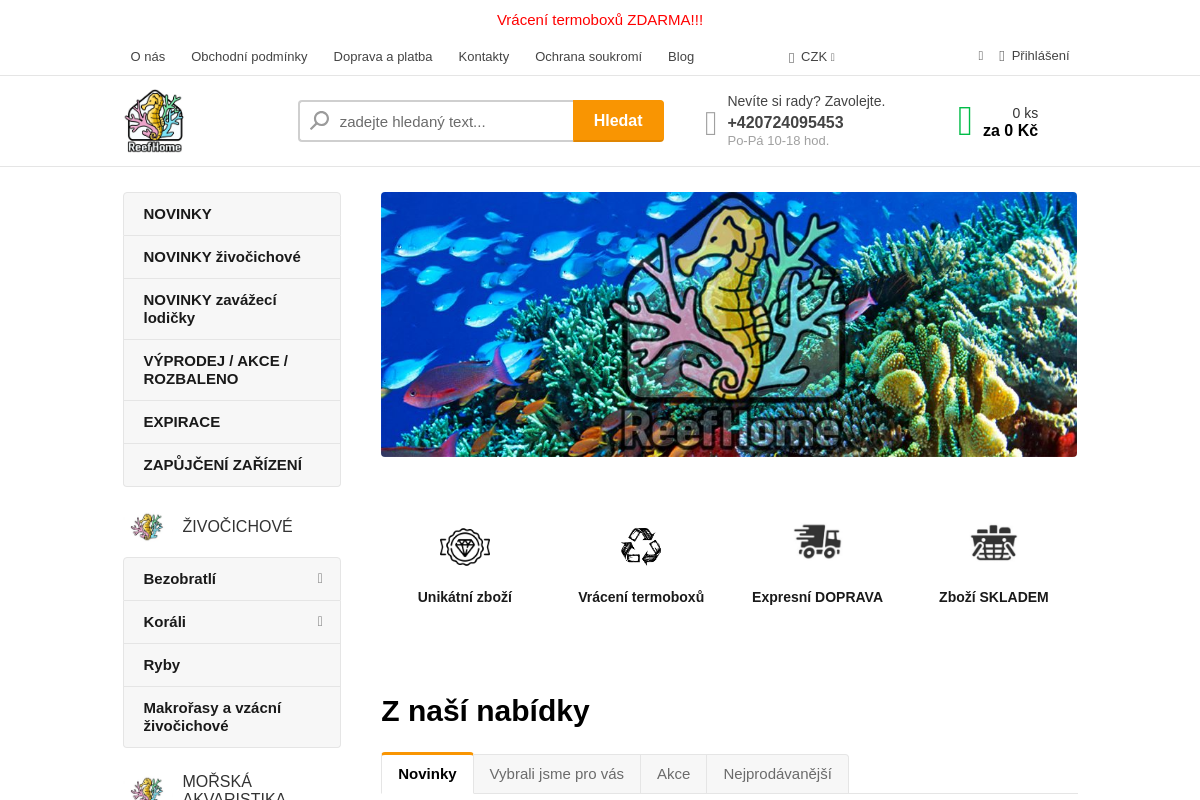Open the Vybrali jsme pro vás tab

pos(557,774)
